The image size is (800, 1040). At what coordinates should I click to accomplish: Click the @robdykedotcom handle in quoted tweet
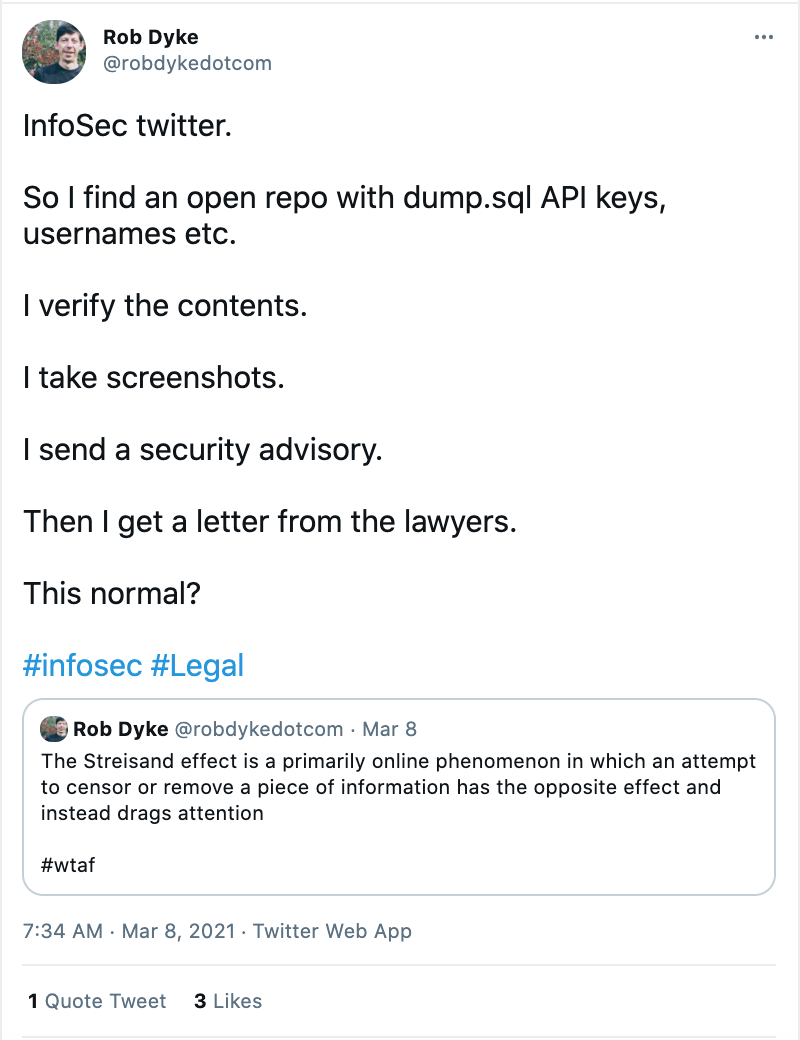pos(259,729)
